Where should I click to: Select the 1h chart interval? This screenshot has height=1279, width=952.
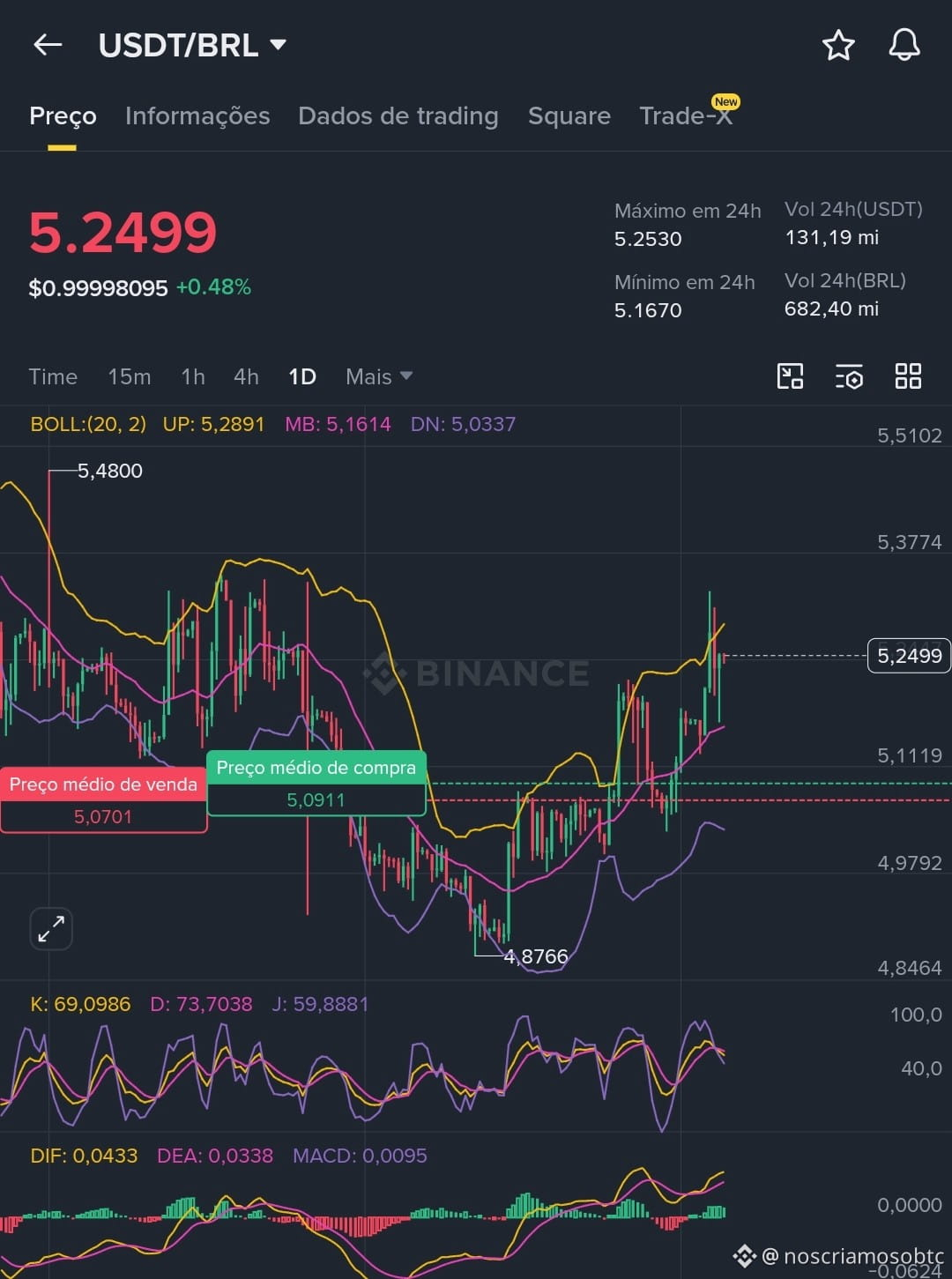click(193, 376)
